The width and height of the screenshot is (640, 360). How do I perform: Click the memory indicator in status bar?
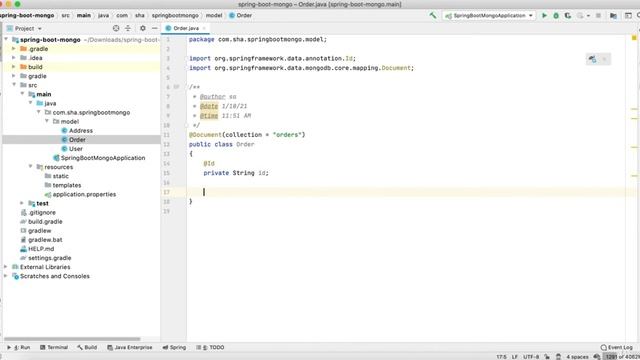(622, 357)
